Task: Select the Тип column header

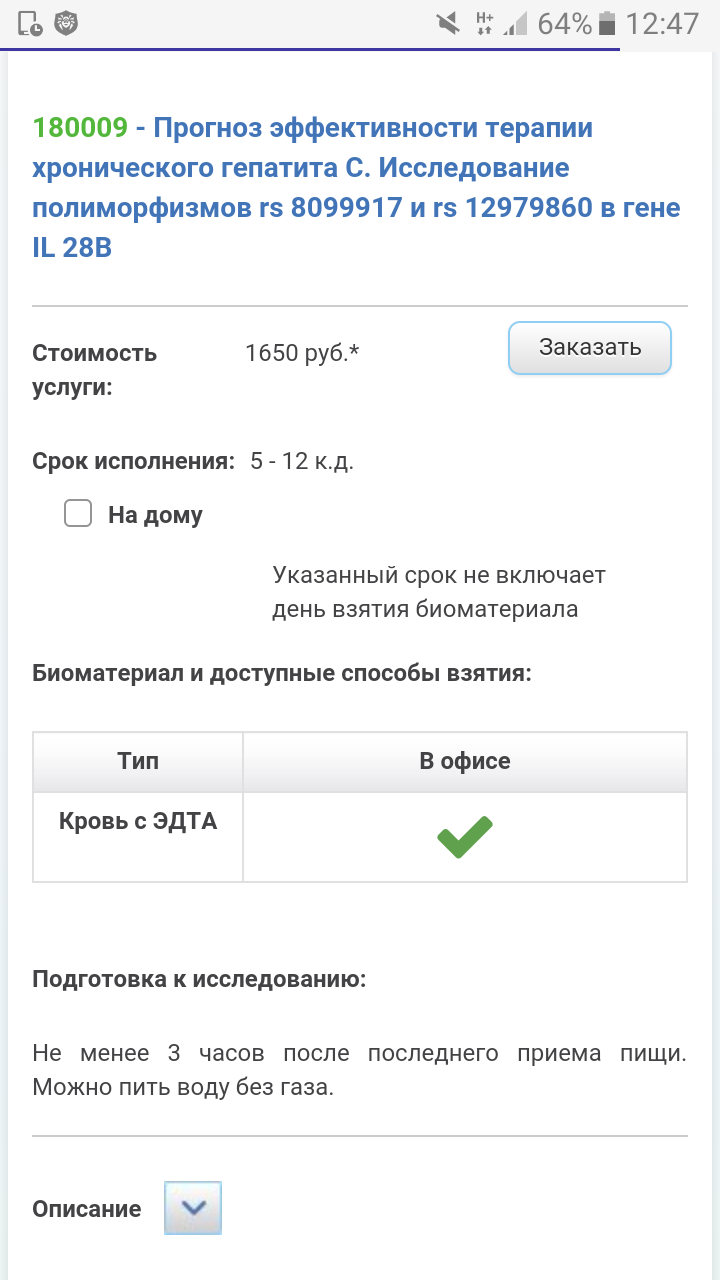Action: coord(138,761)
